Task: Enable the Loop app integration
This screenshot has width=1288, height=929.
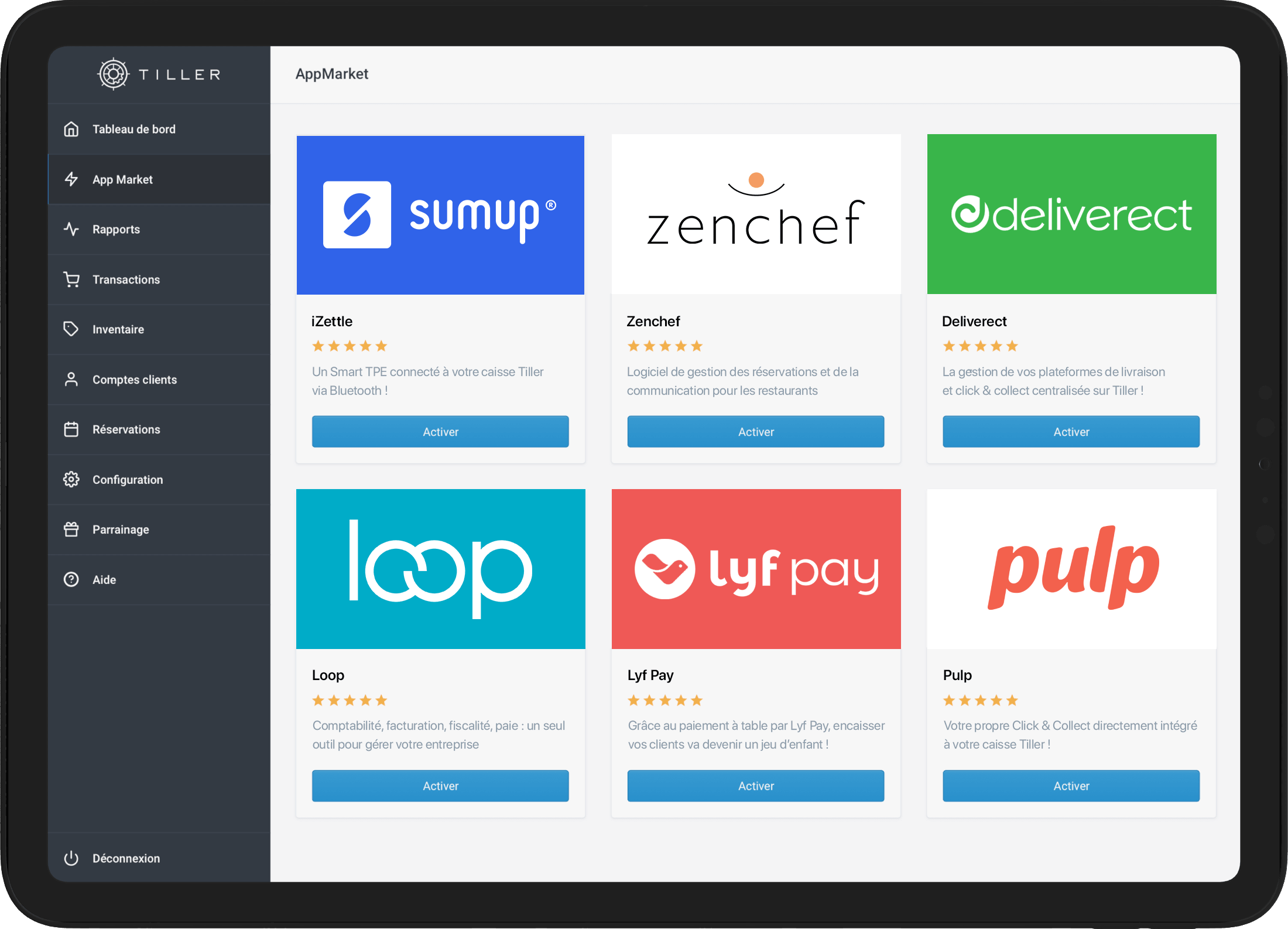Action: [440, 784]
